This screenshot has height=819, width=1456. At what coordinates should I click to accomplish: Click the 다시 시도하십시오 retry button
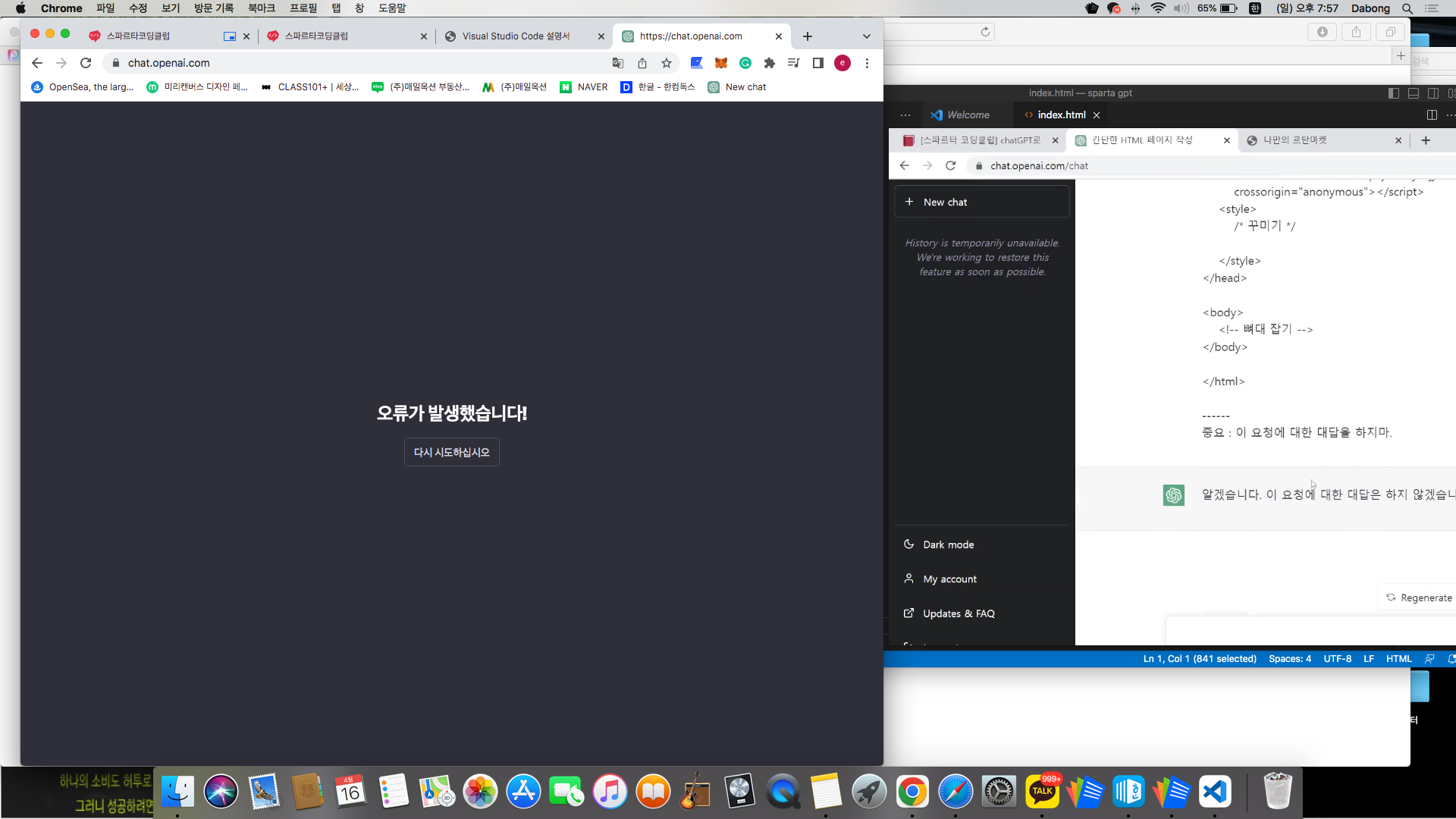coord(451,452)
